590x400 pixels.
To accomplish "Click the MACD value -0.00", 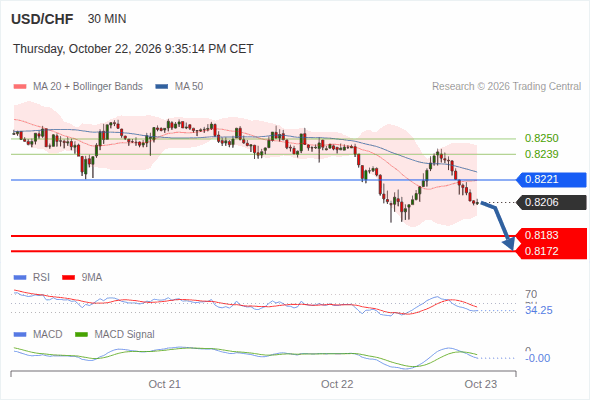I will (537, 358).
